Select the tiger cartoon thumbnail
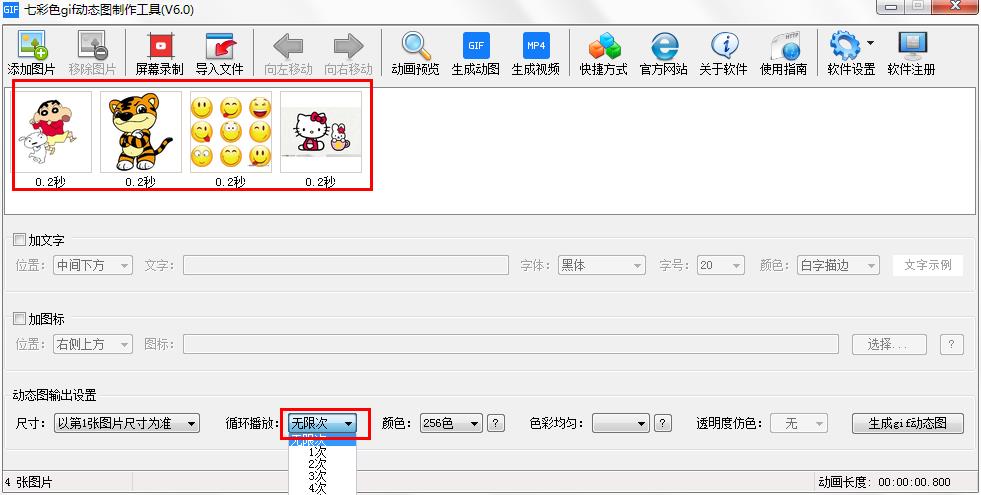The width and height of the screenshot is (981, 495). click(x=141, y=132)
